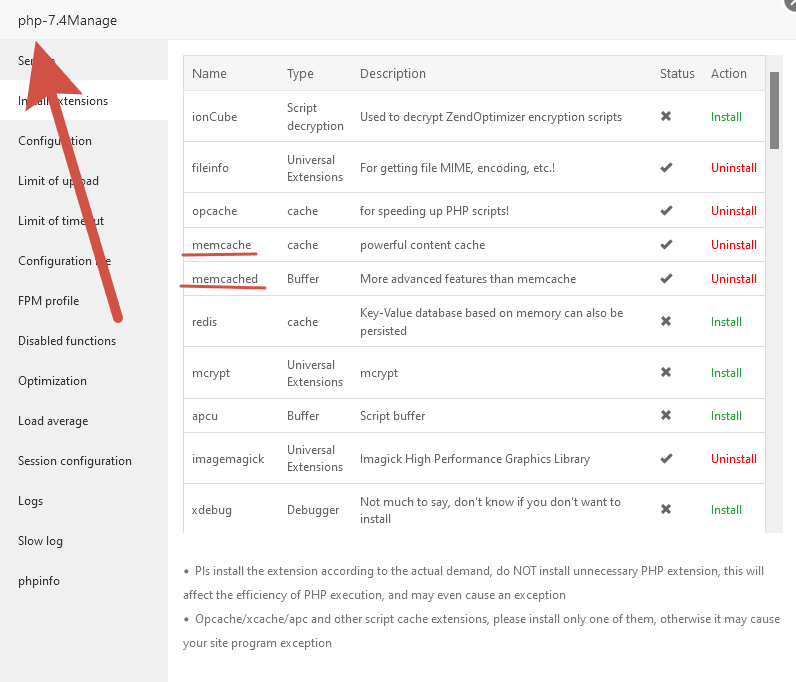Click the xdebug cross status icon

[x=666, y=510]
